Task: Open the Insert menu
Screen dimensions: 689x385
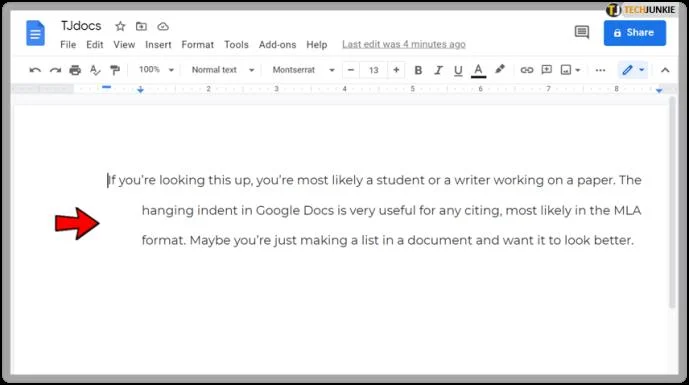Action: [158, 45]
